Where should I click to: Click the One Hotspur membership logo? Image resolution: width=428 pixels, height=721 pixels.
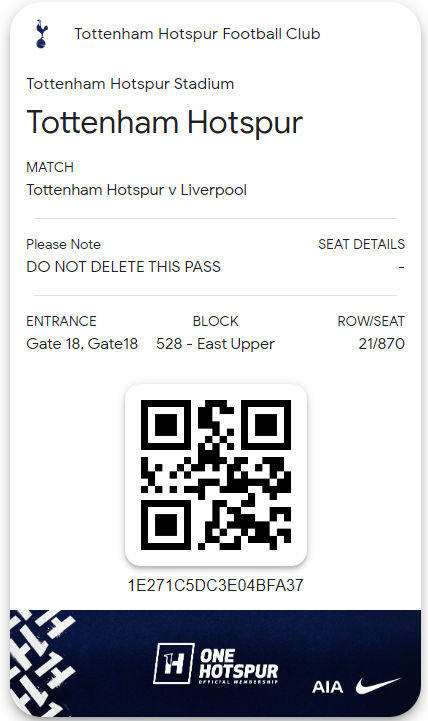[216, 664]
